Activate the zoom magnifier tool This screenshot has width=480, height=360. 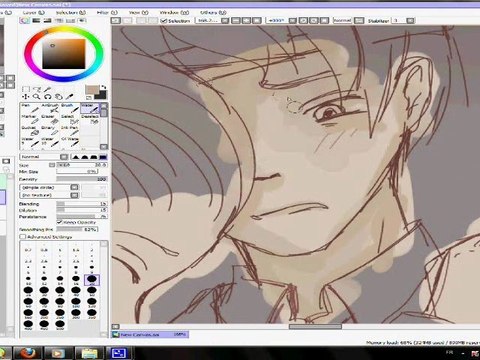coord(37,97)
